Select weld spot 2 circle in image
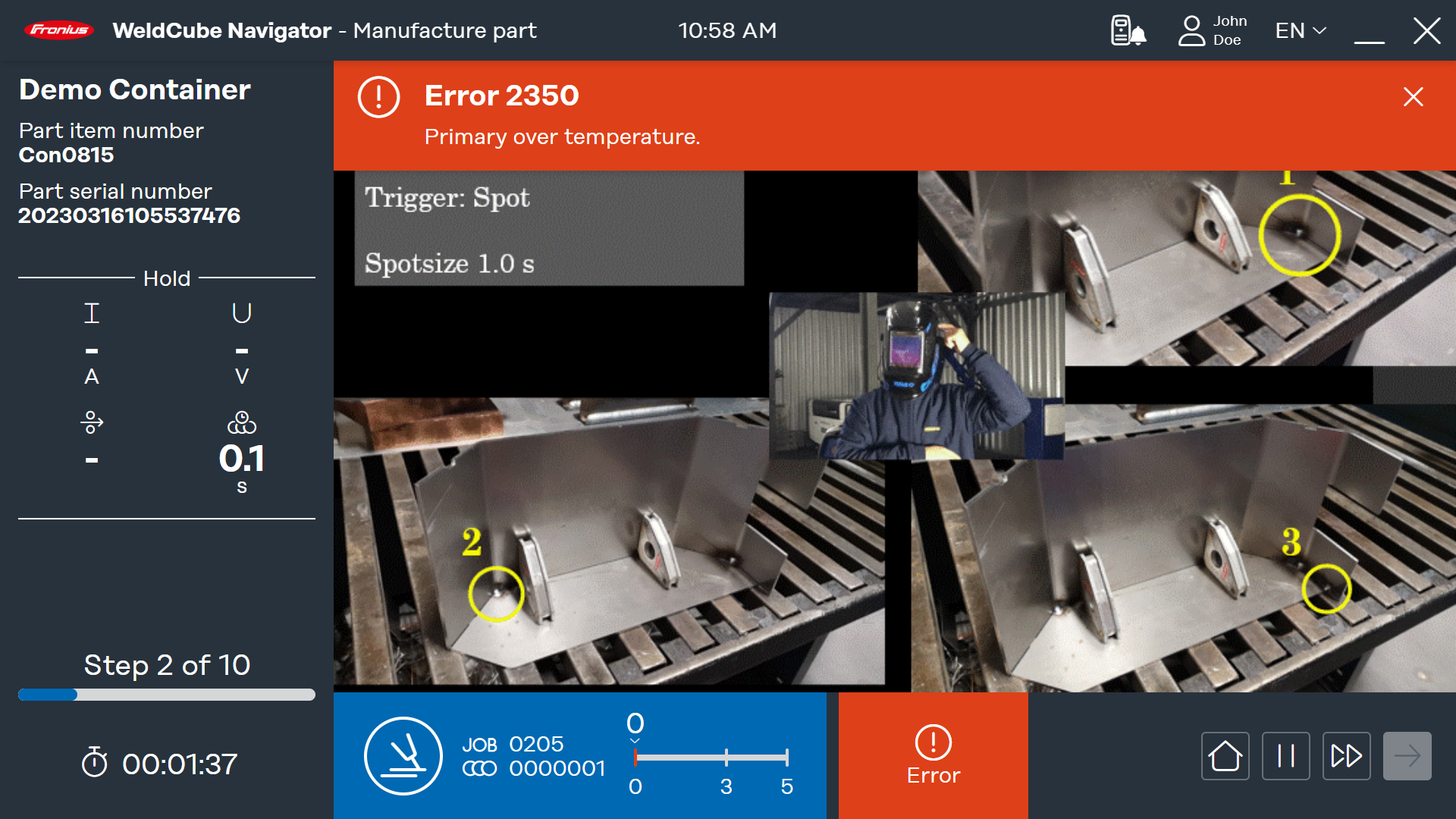 click(x=496, y=594)
